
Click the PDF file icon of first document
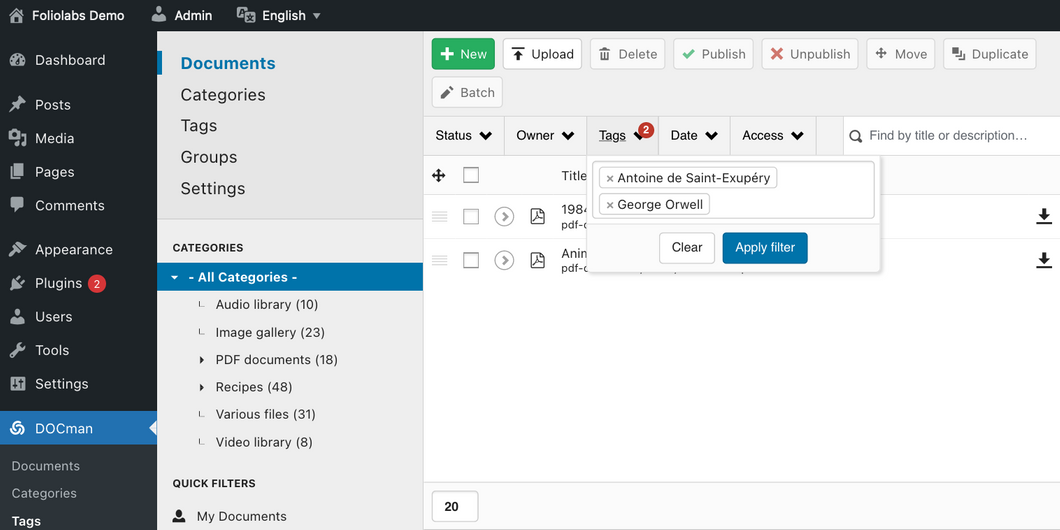[x=537, y=216]
